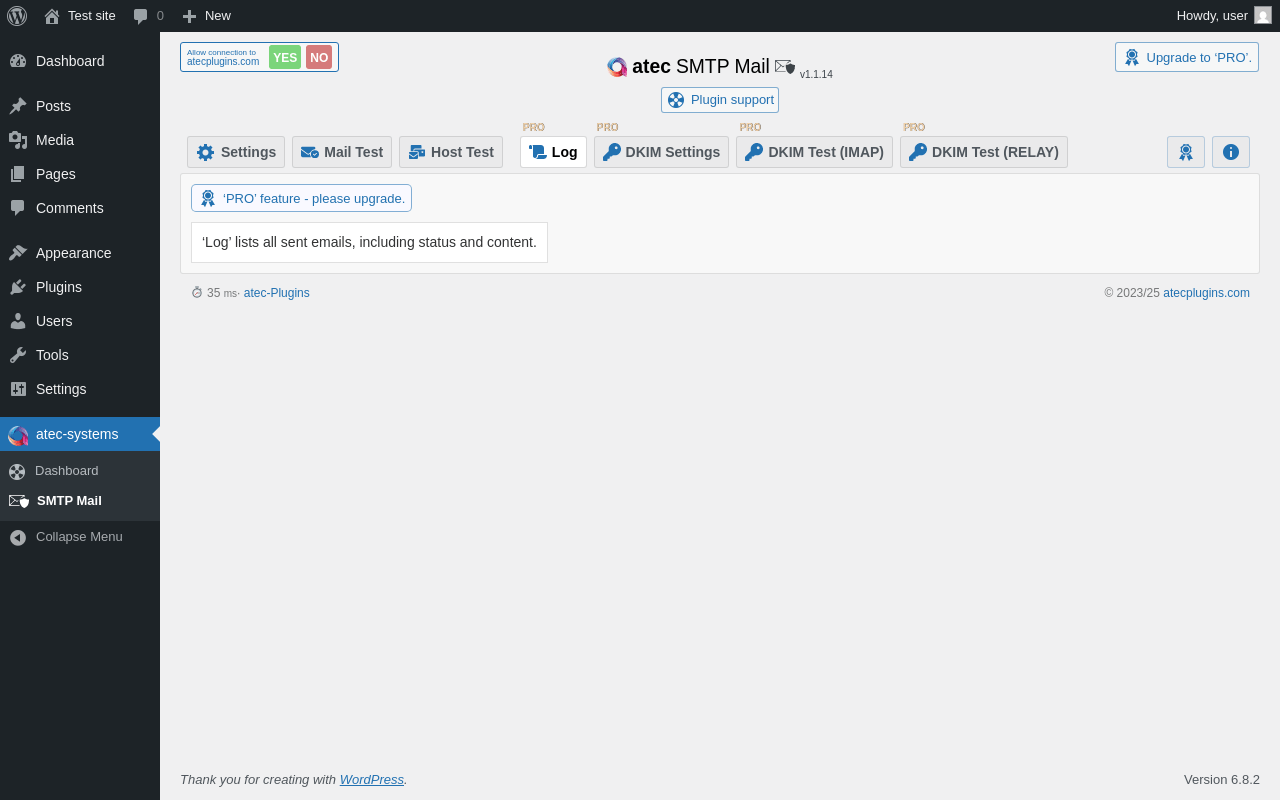Click the Appearance paintbrush icon
The image size is (1280, 800).
coord(18,253)
